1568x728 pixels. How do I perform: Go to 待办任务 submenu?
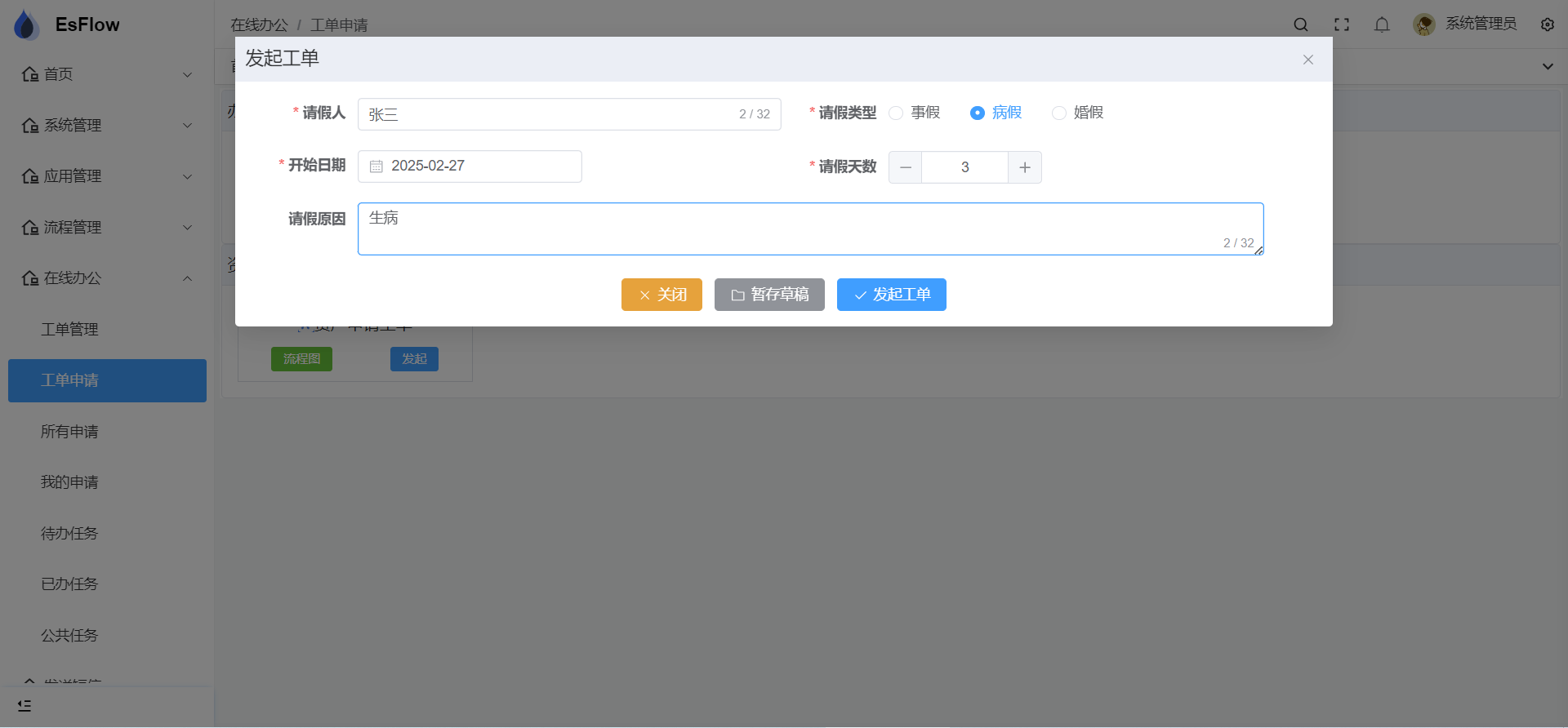pos(107,533)
